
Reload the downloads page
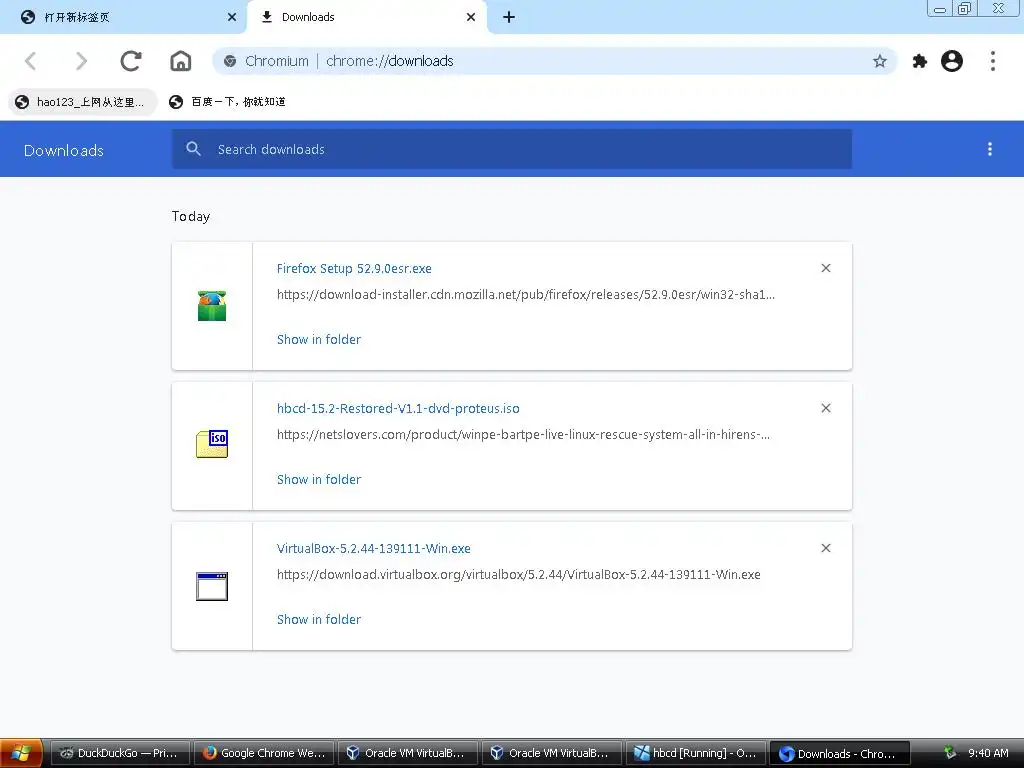(x=131, y=61)
